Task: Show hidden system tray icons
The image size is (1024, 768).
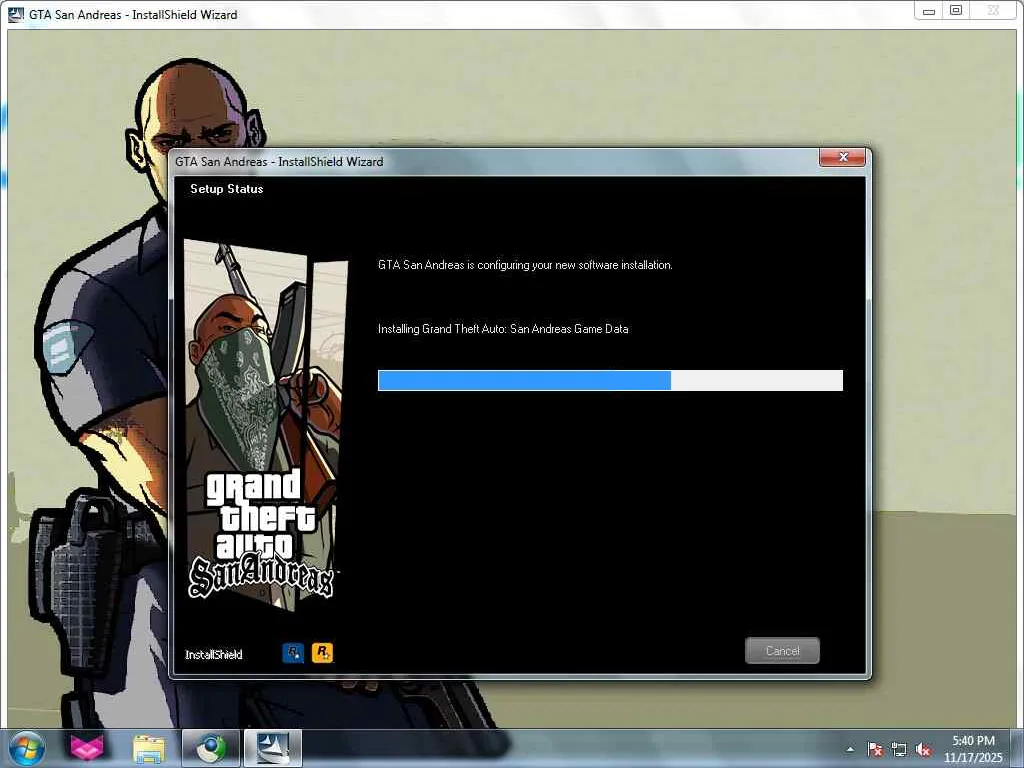Action: coord(850,750)
